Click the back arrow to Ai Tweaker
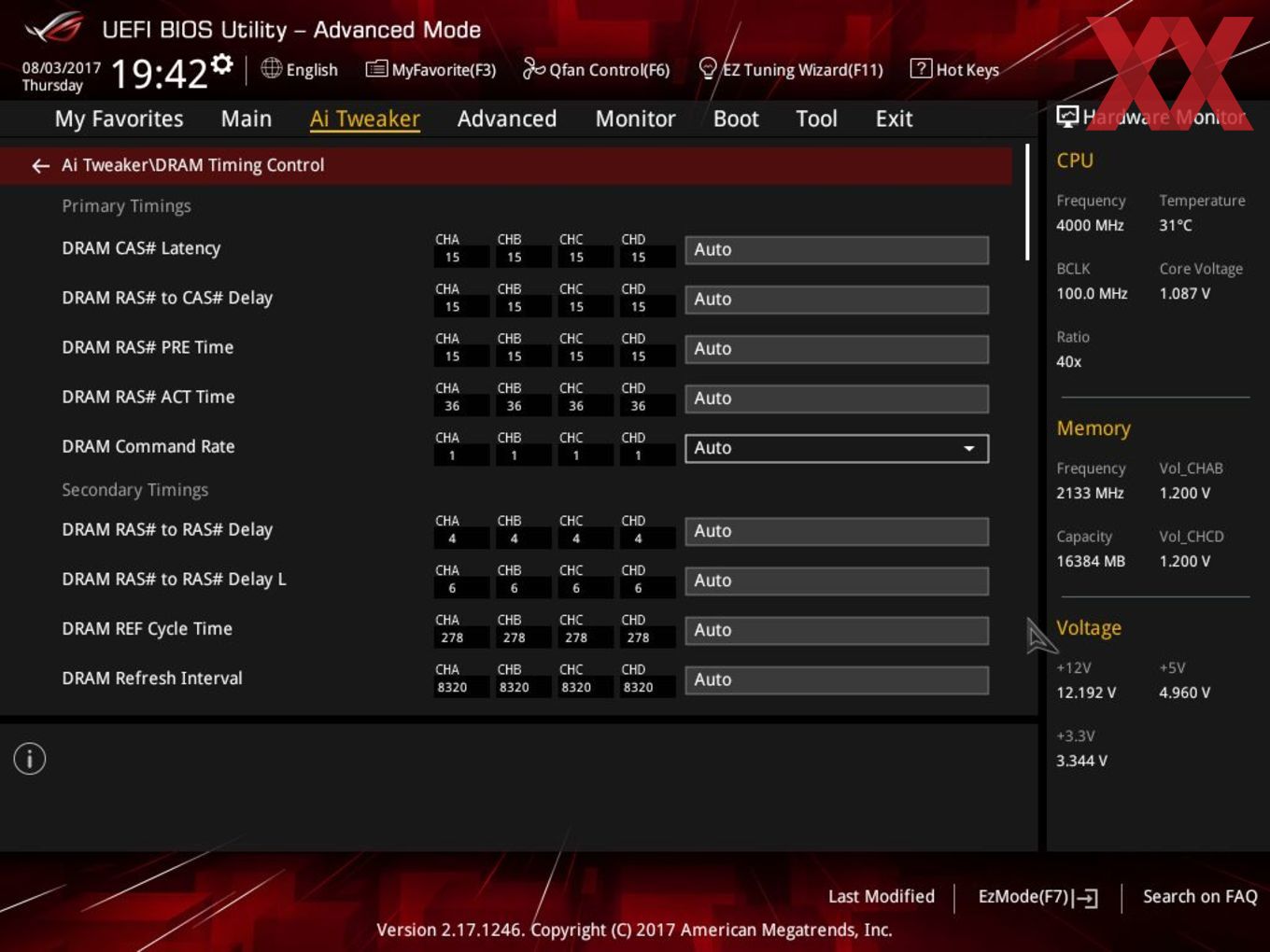This screenshot has width=1270, height=952. (x=40, y=166)
